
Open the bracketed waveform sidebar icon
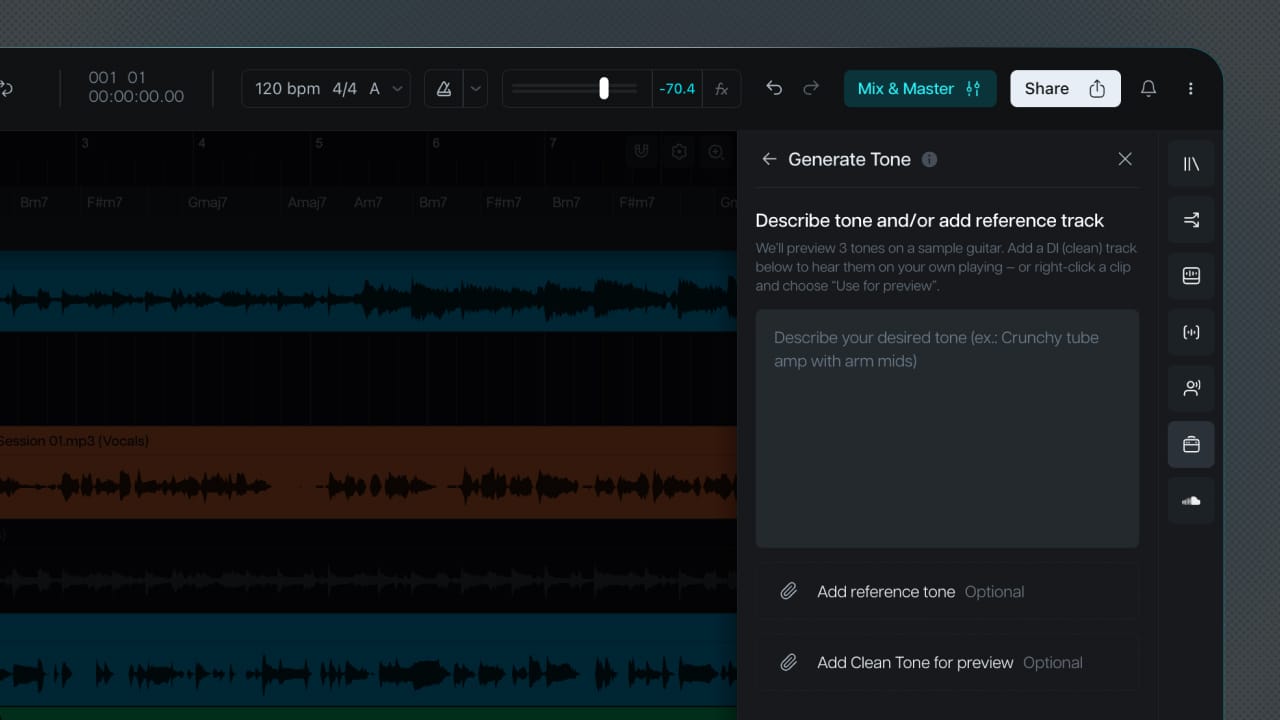pos(1191,332)
